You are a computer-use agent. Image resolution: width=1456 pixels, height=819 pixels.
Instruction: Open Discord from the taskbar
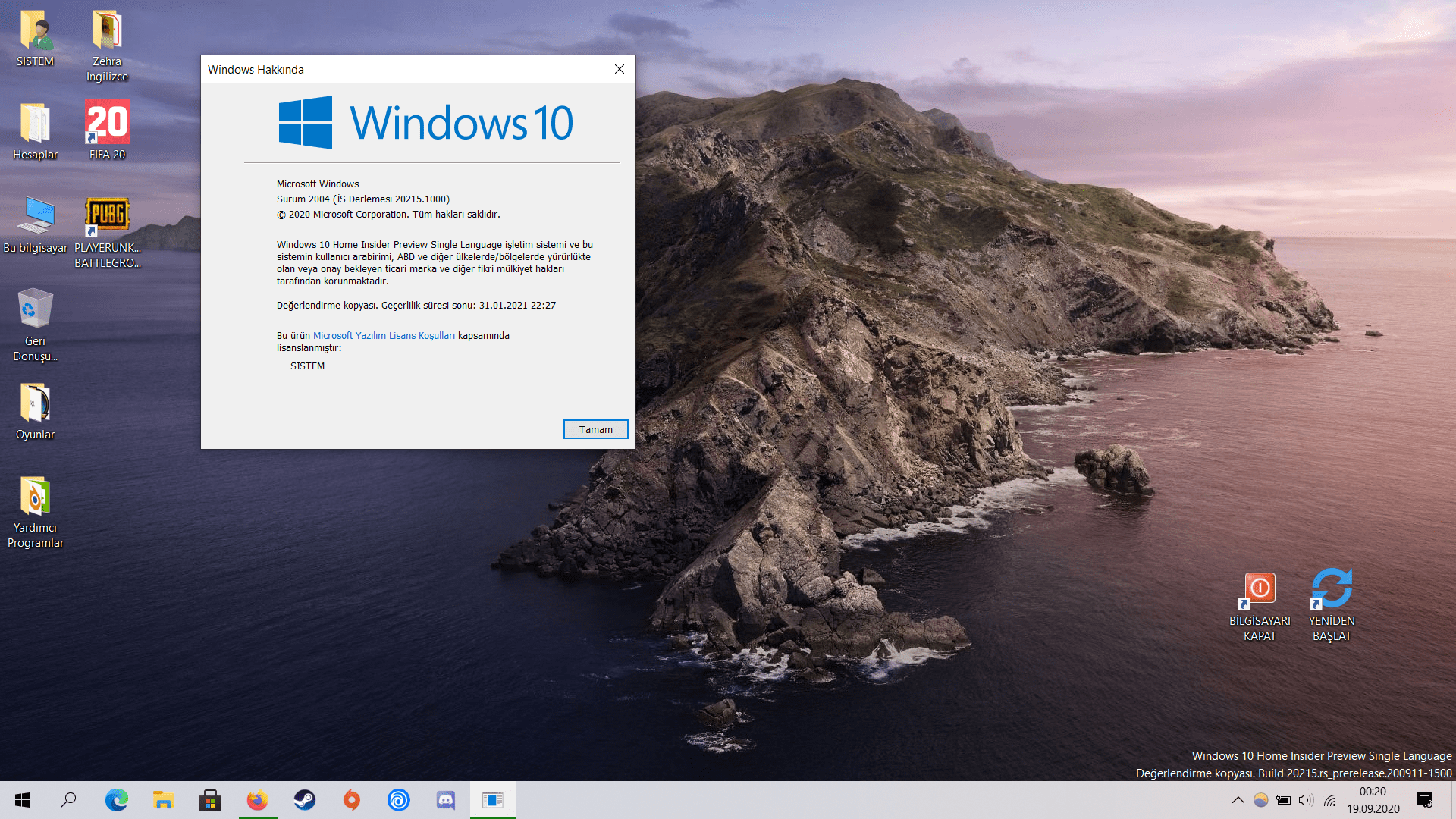pyautogui.click(x=446, y=800)
